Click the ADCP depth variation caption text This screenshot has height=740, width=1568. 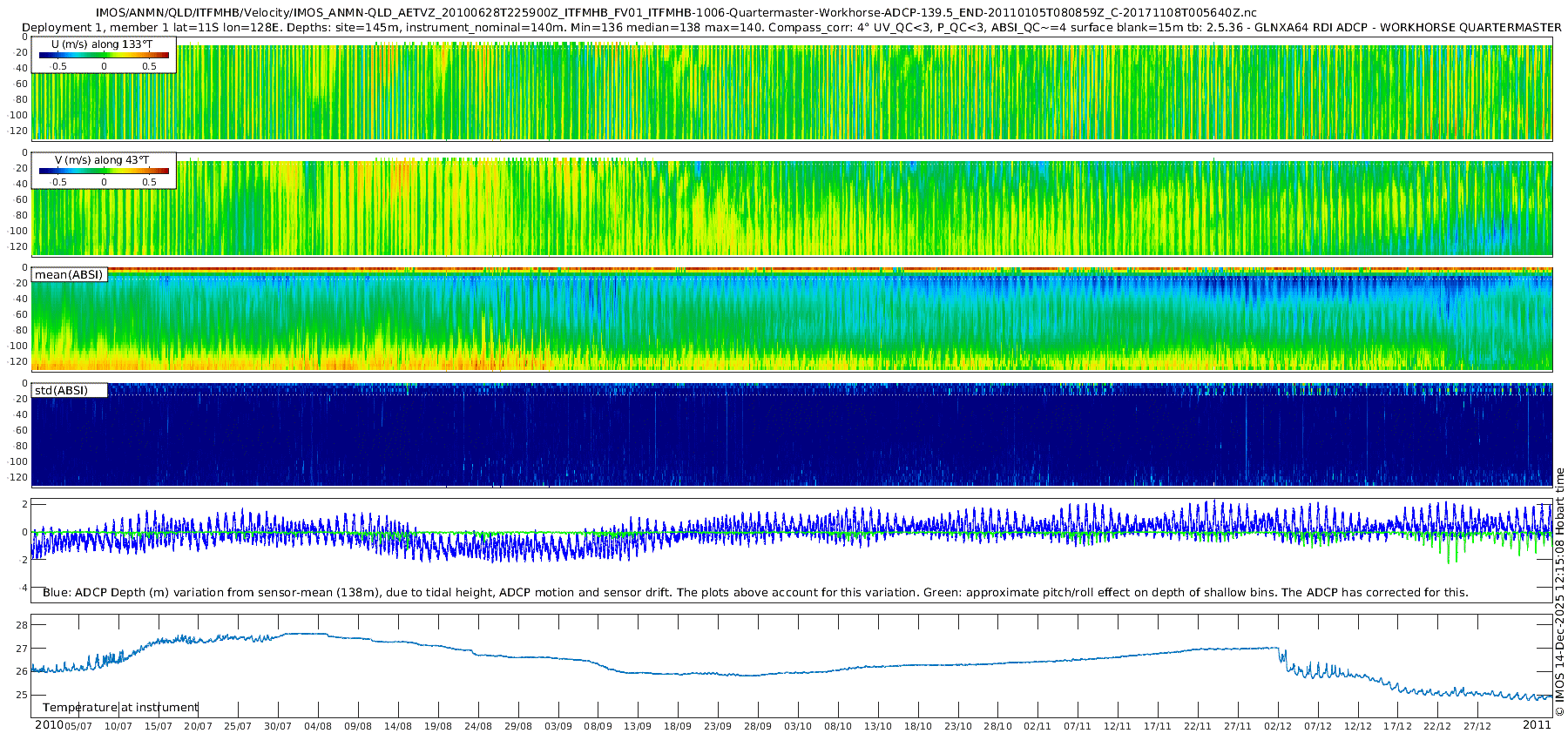[x=755, y=592]
